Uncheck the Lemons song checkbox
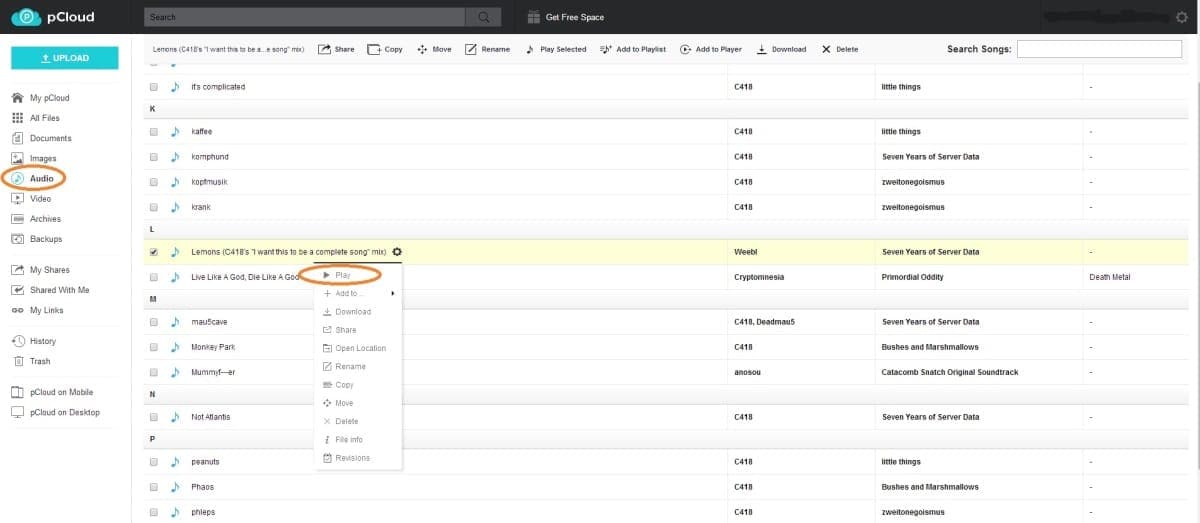Image resolution: width=1200 pixels, height=523 pixels. click(153, 252)
